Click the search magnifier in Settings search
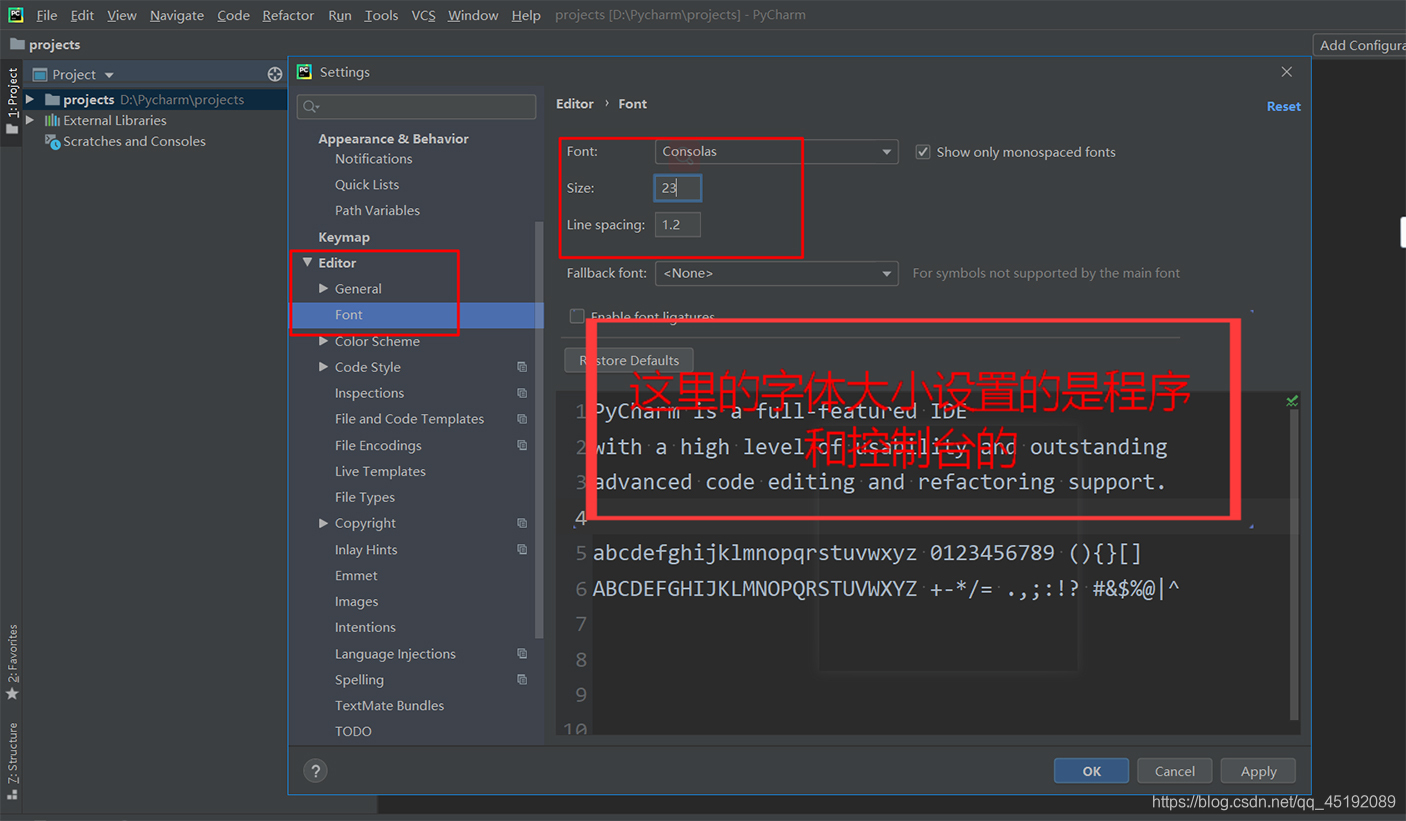 pos(311,107)
